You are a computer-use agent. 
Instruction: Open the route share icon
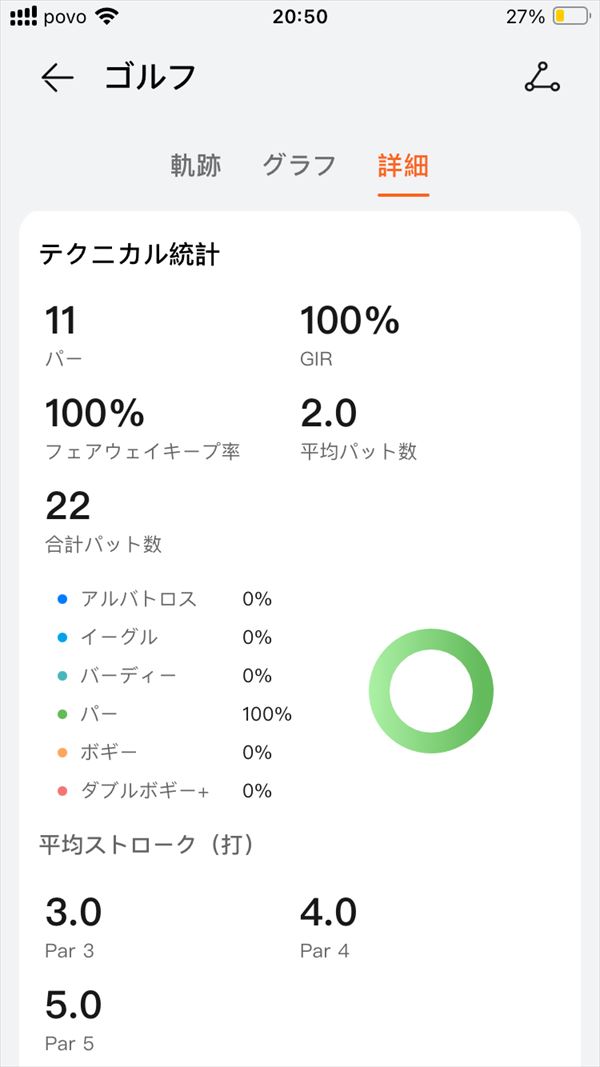542,78
